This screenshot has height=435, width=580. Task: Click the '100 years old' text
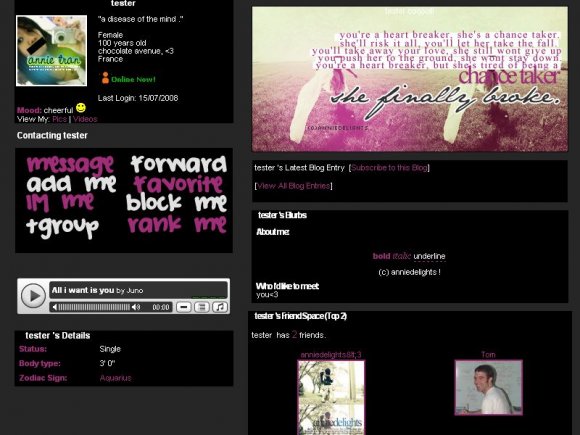tap(122, 43)
